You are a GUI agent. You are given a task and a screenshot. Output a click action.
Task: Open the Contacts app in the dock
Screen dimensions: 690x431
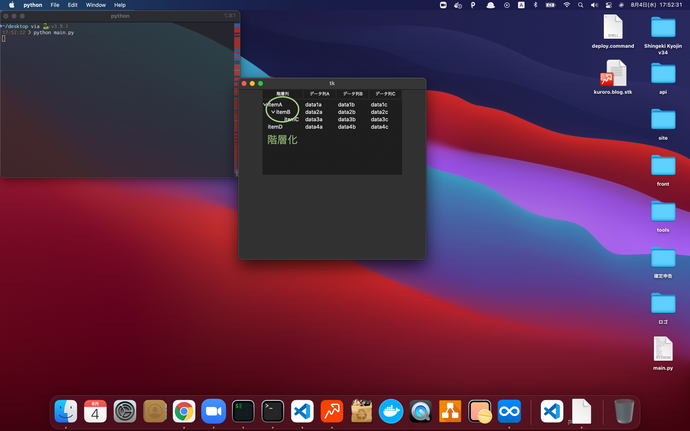[155, 411]
